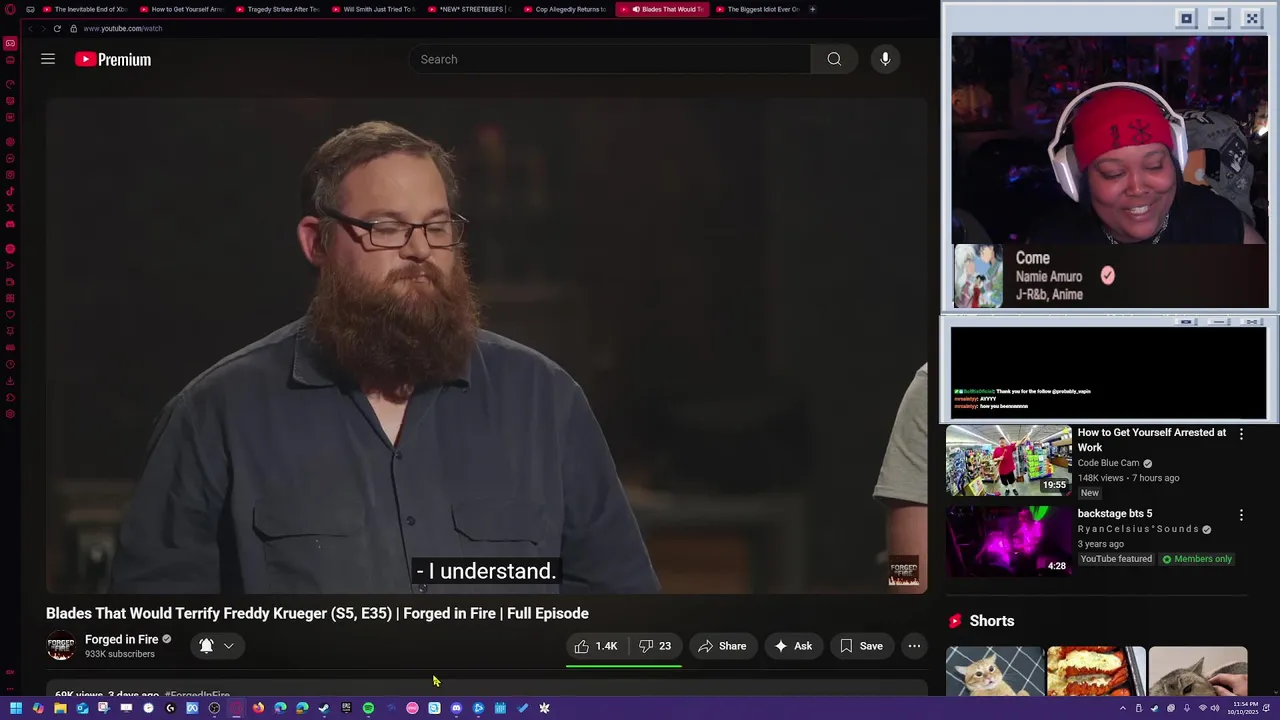Screen dimensions: 1280x720
Task: Click the Forged in Fire watermark on video
Action: 904,573
